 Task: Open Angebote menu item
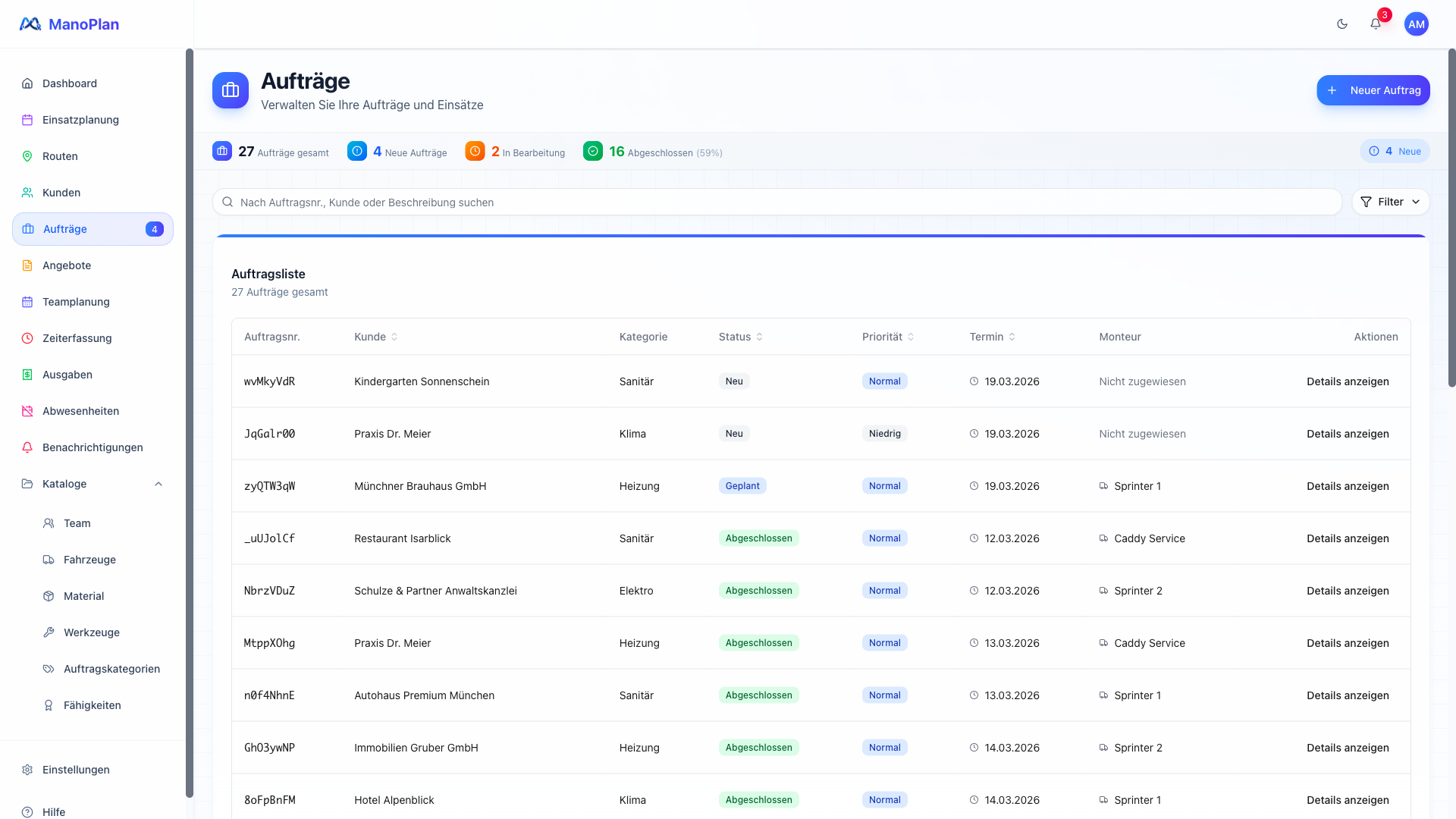[x=67, y=265]
